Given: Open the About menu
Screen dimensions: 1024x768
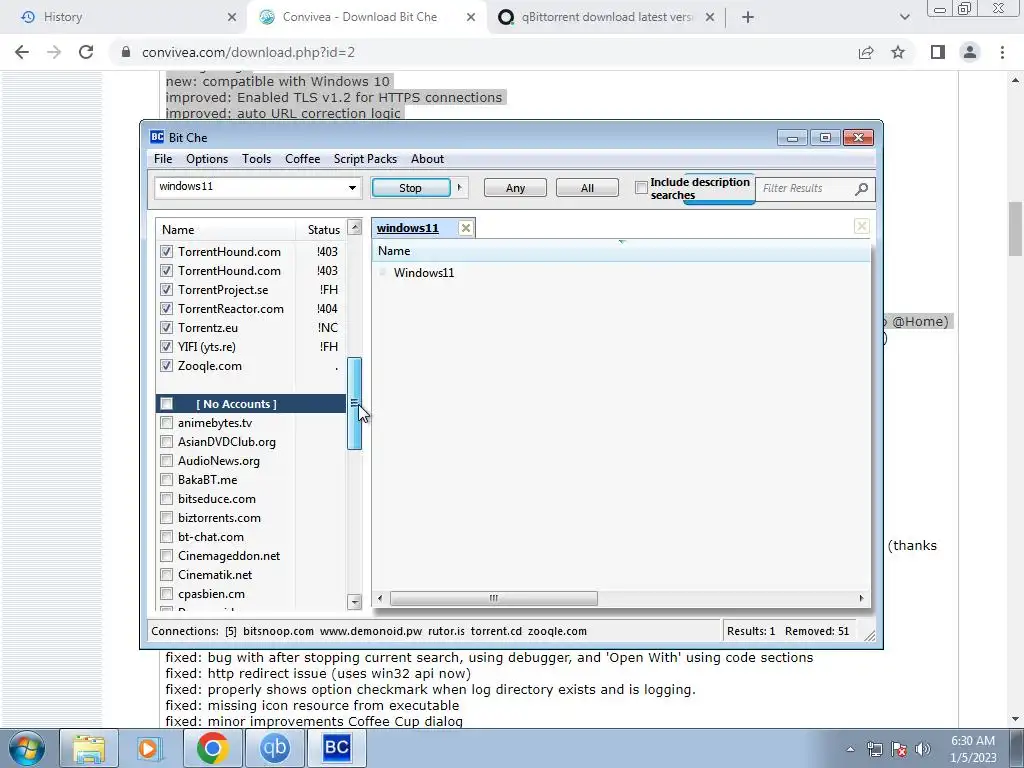Looking at the screenshot, I should [427, 159].
